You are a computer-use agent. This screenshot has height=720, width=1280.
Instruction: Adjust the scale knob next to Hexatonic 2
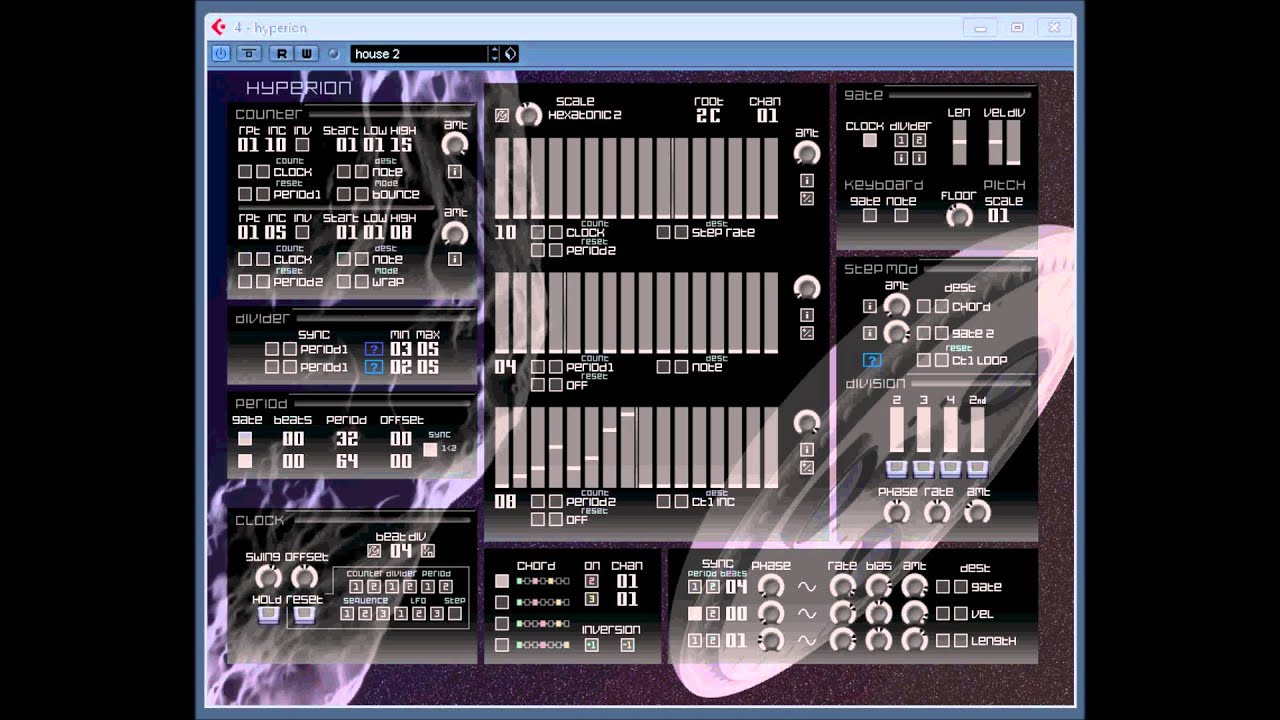[529, 115]
